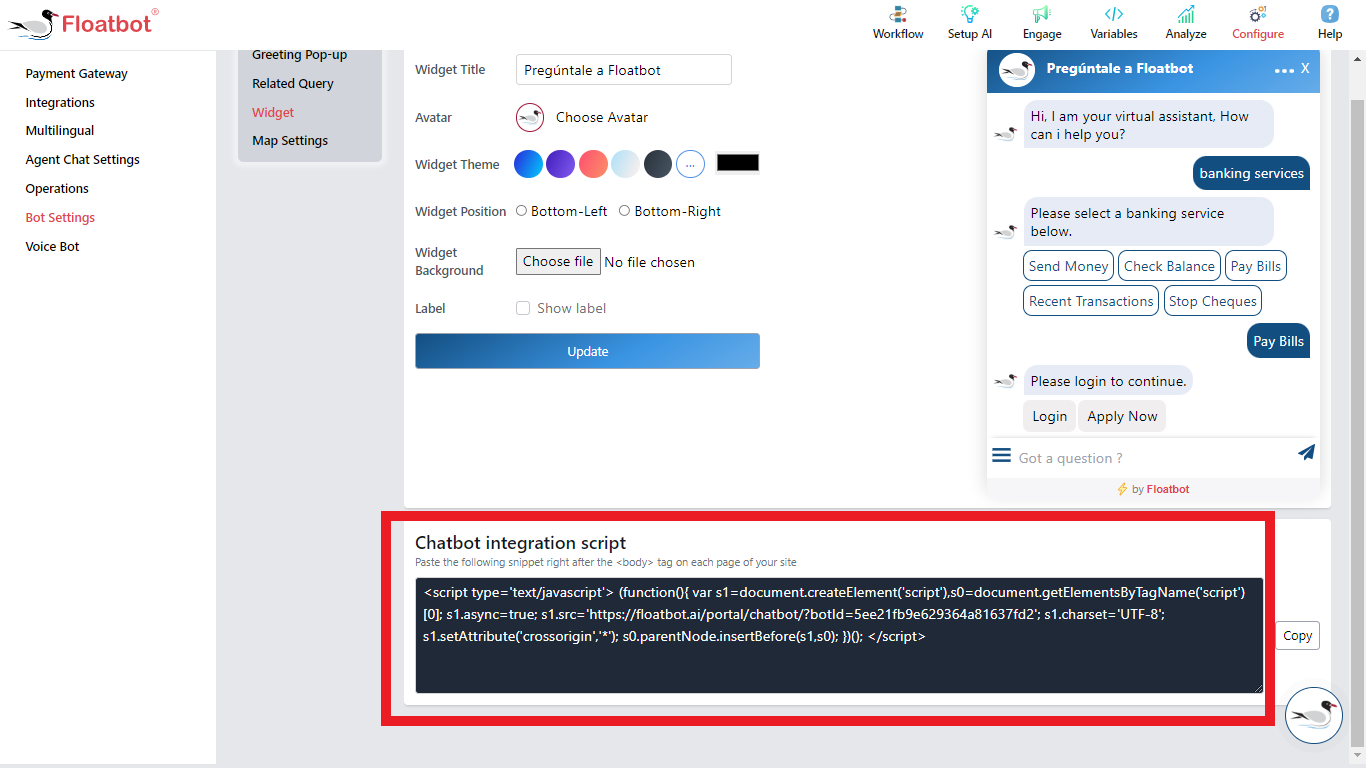Pick the purple widget theme swatch
This screenshot has width=1366, height=768.
561,164
